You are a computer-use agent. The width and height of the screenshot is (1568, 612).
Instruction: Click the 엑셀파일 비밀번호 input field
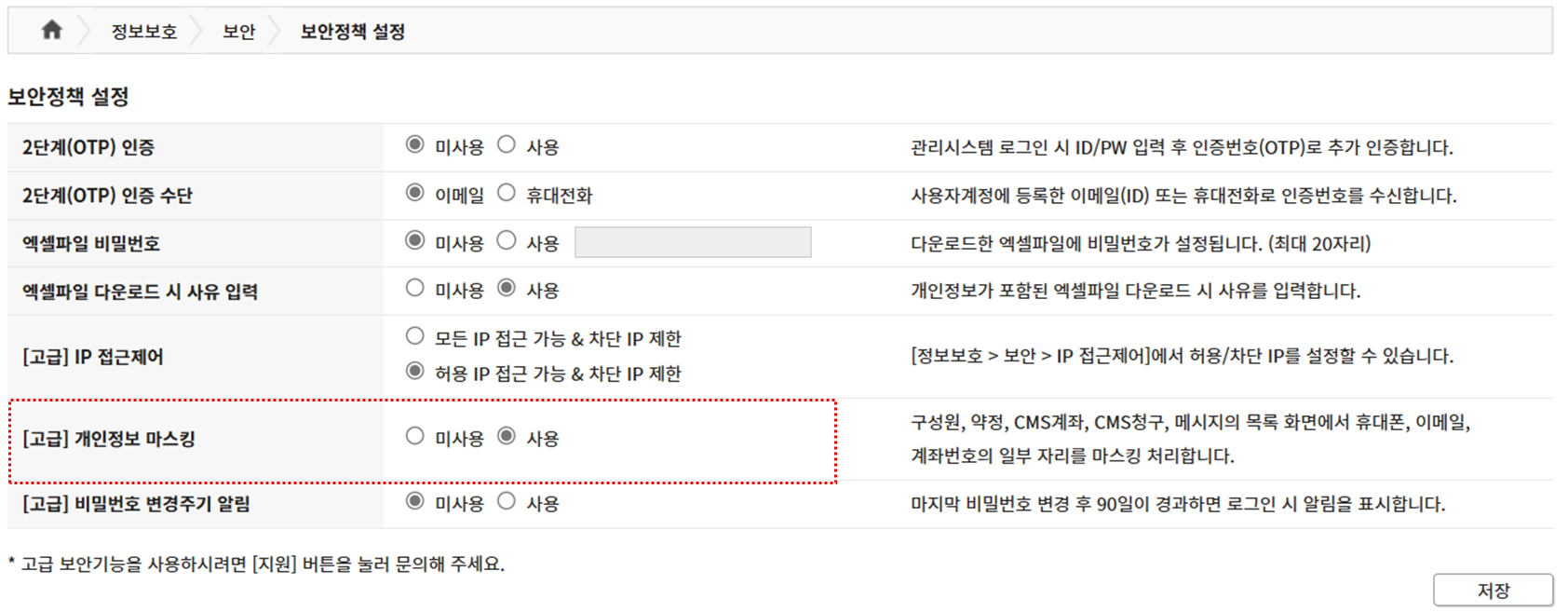click(693, 242)
